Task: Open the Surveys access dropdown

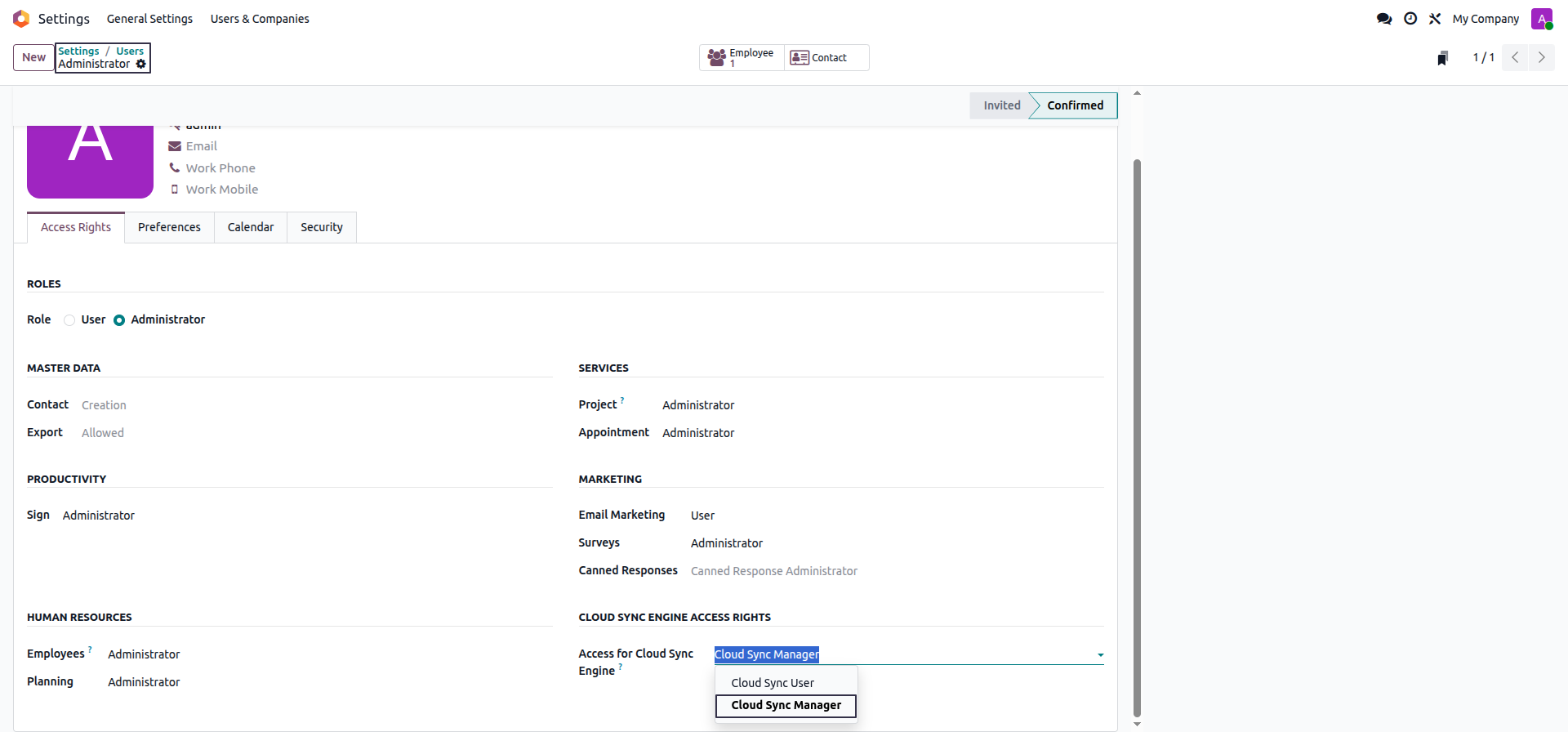Action: pos(897,543)
